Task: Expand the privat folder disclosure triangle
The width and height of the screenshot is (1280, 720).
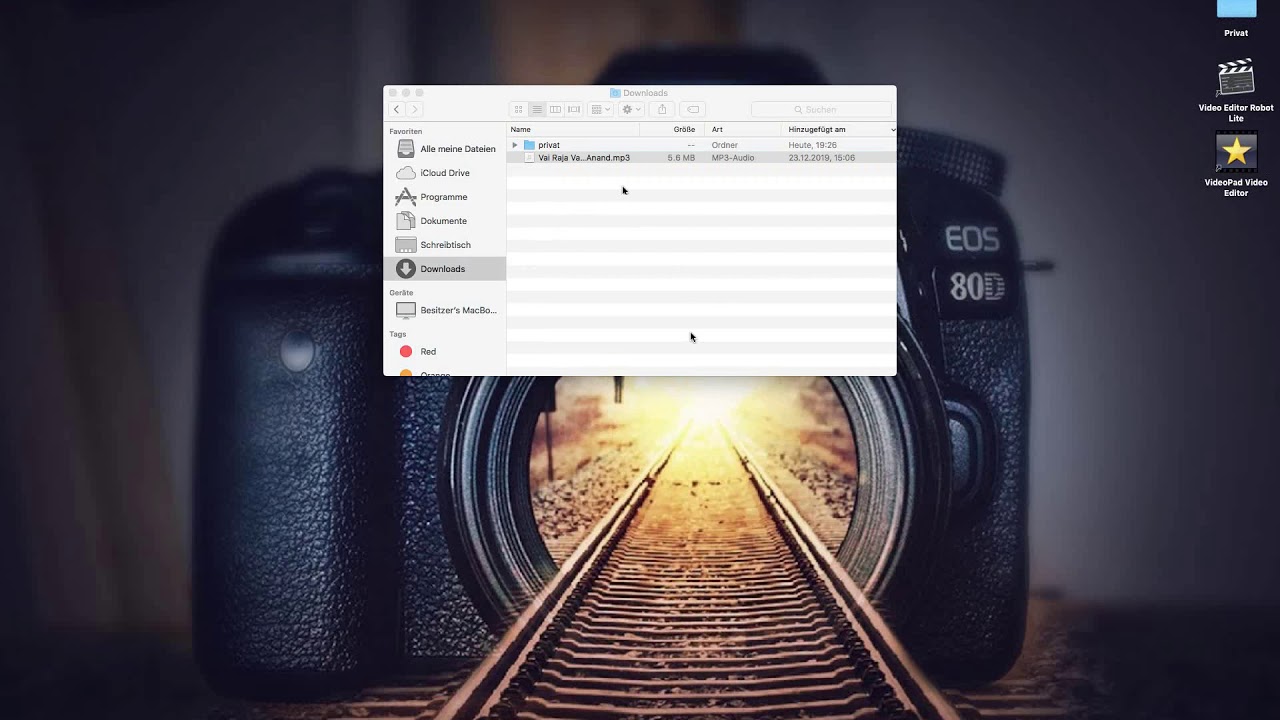Action: coord(515,145)
